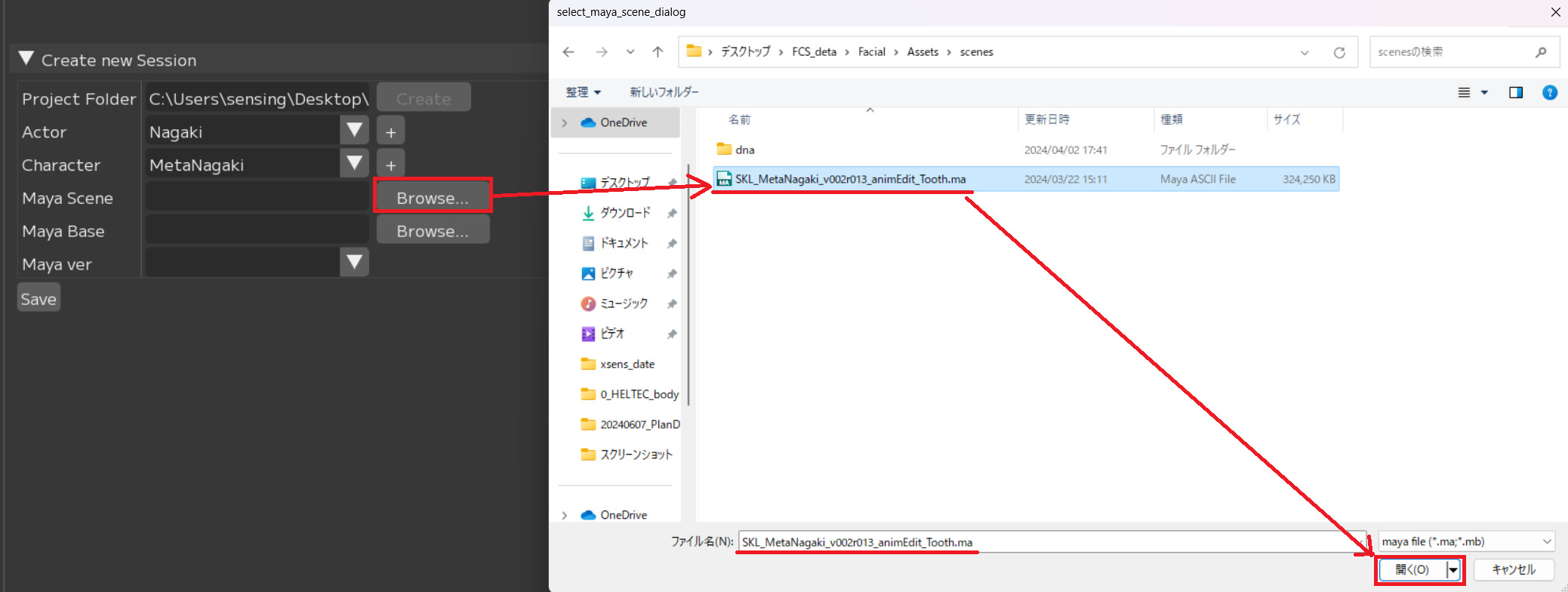Refresh the scenes folder listing

1339,52
